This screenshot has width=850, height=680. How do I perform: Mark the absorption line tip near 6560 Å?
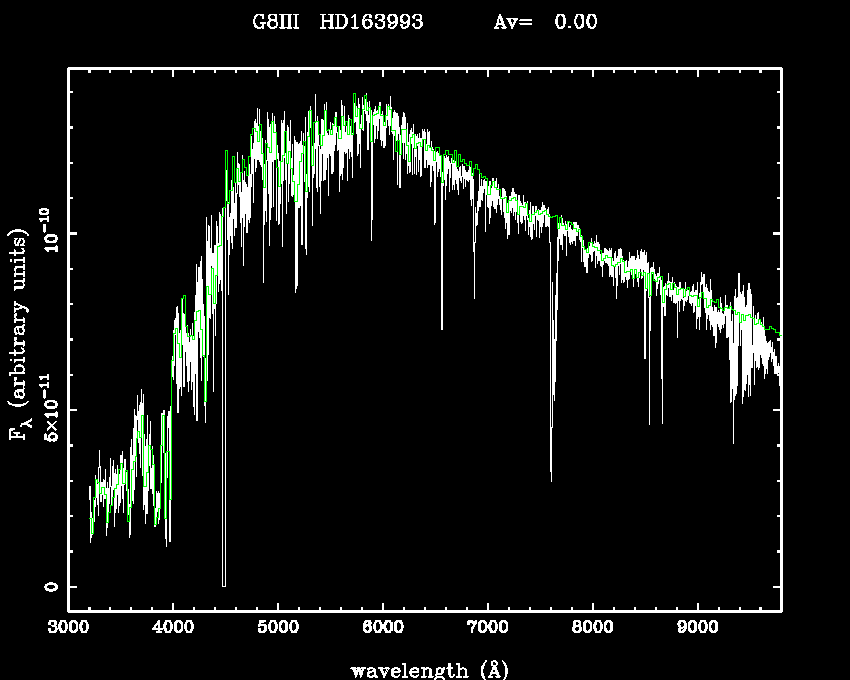441,327
